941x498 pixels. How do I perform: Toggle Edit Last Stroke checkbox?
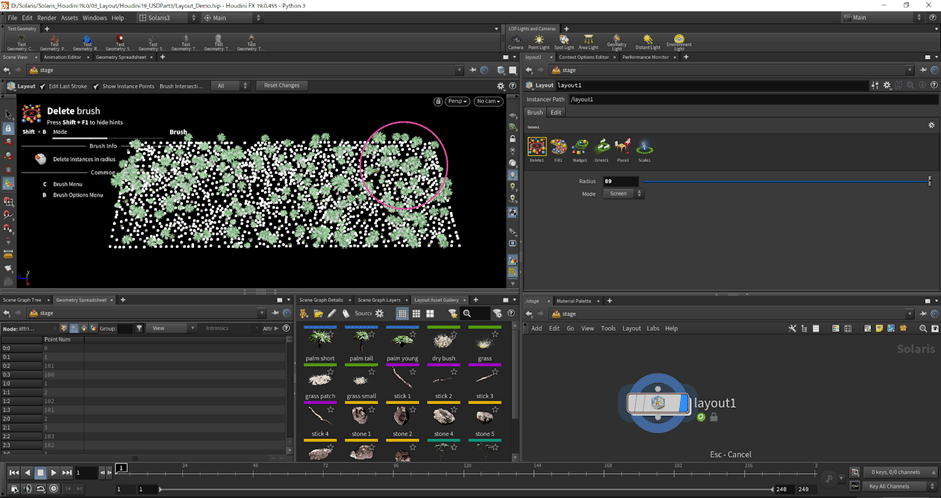[x=43, y=86]
